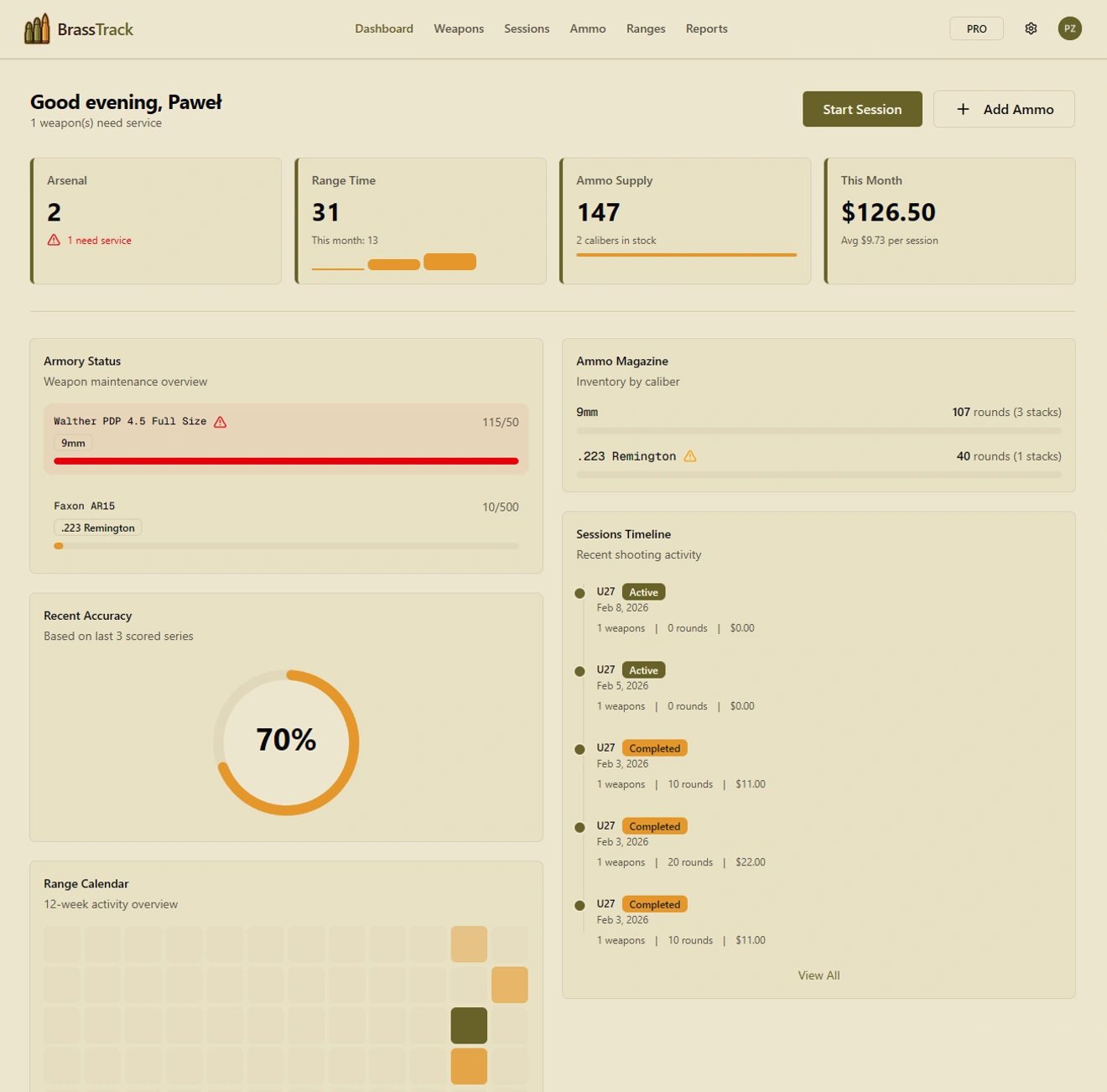The width and height of the screenshot is (1107, 1092).
Task: Click the plus icon in Add Ammo
Action: point(961,109)
